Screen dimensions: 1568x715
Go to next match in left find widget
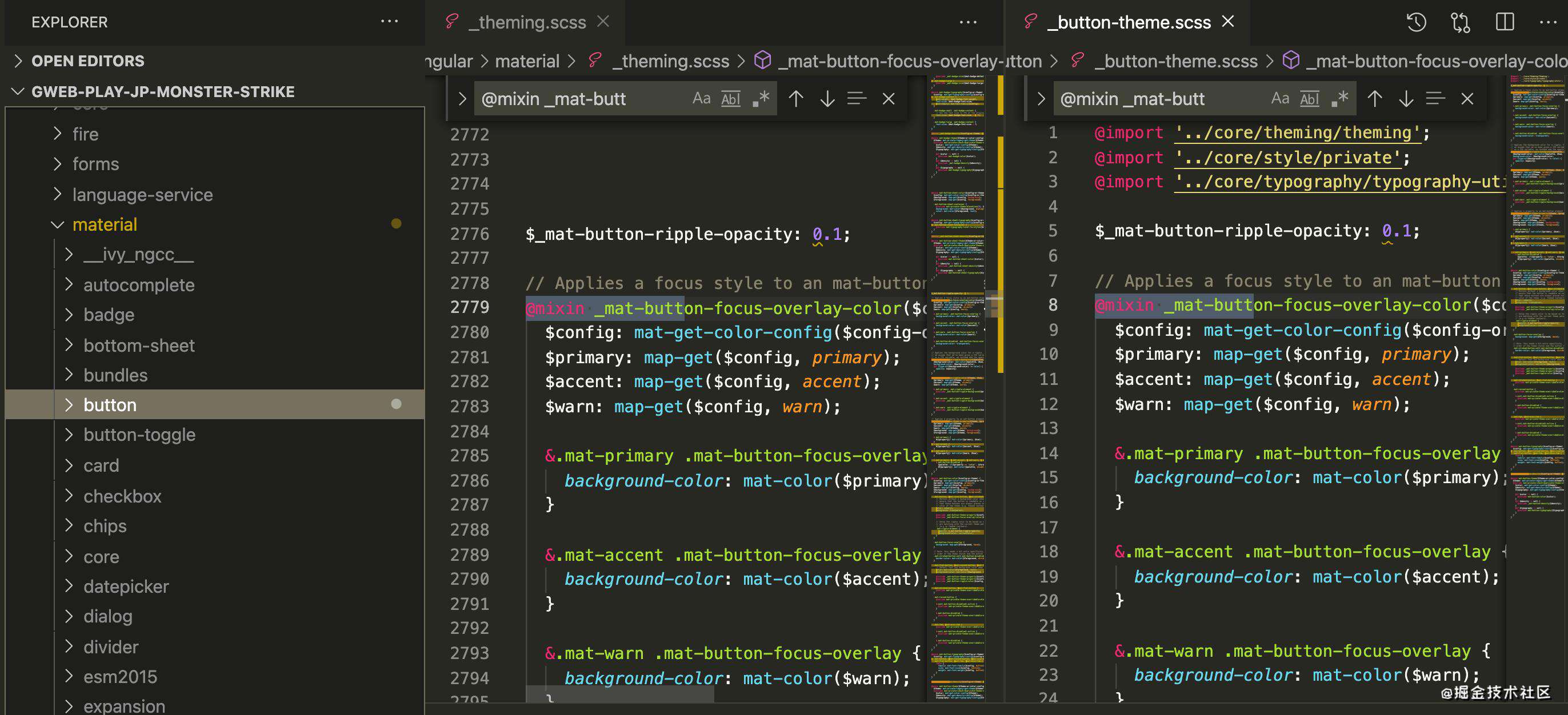[827, 99]
